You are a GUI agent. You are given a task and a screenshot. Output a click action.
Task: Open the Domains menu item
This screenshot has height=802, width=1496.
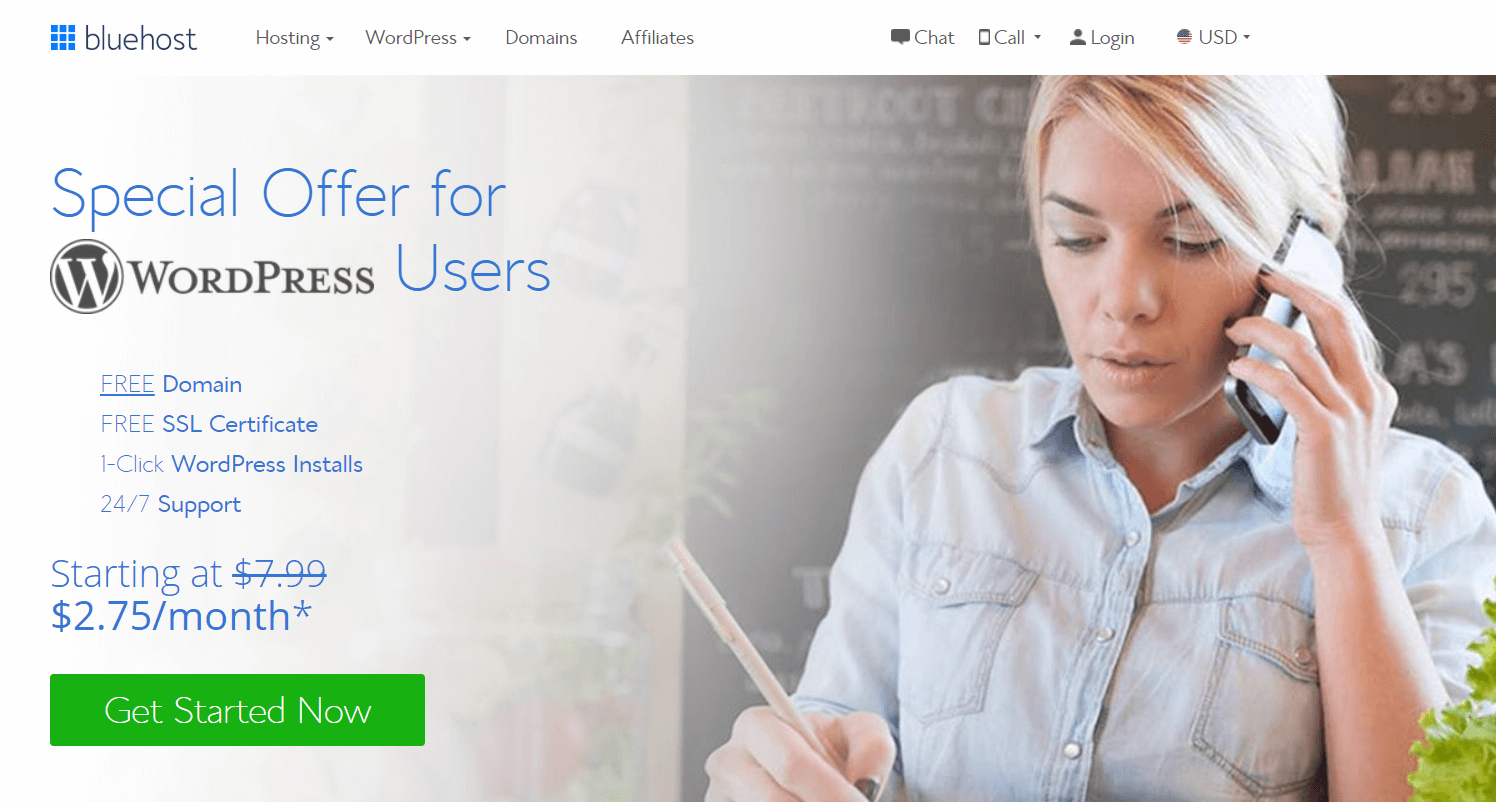click(541, 38)
